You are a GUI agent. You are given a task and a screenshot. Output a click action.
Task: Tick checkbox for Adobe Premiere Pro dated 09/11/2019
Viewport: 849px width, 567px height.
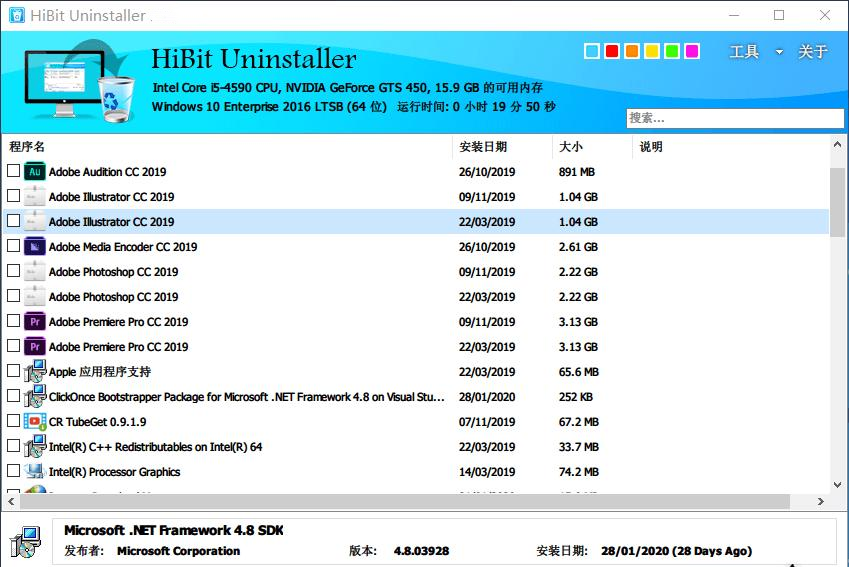tap(14, 321)
